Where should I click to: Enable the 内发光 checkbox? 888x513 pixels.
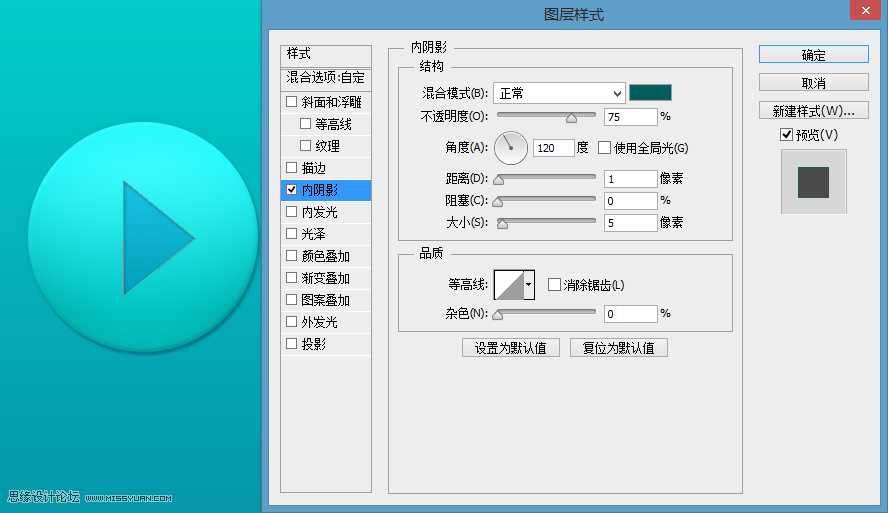(291, 212)
